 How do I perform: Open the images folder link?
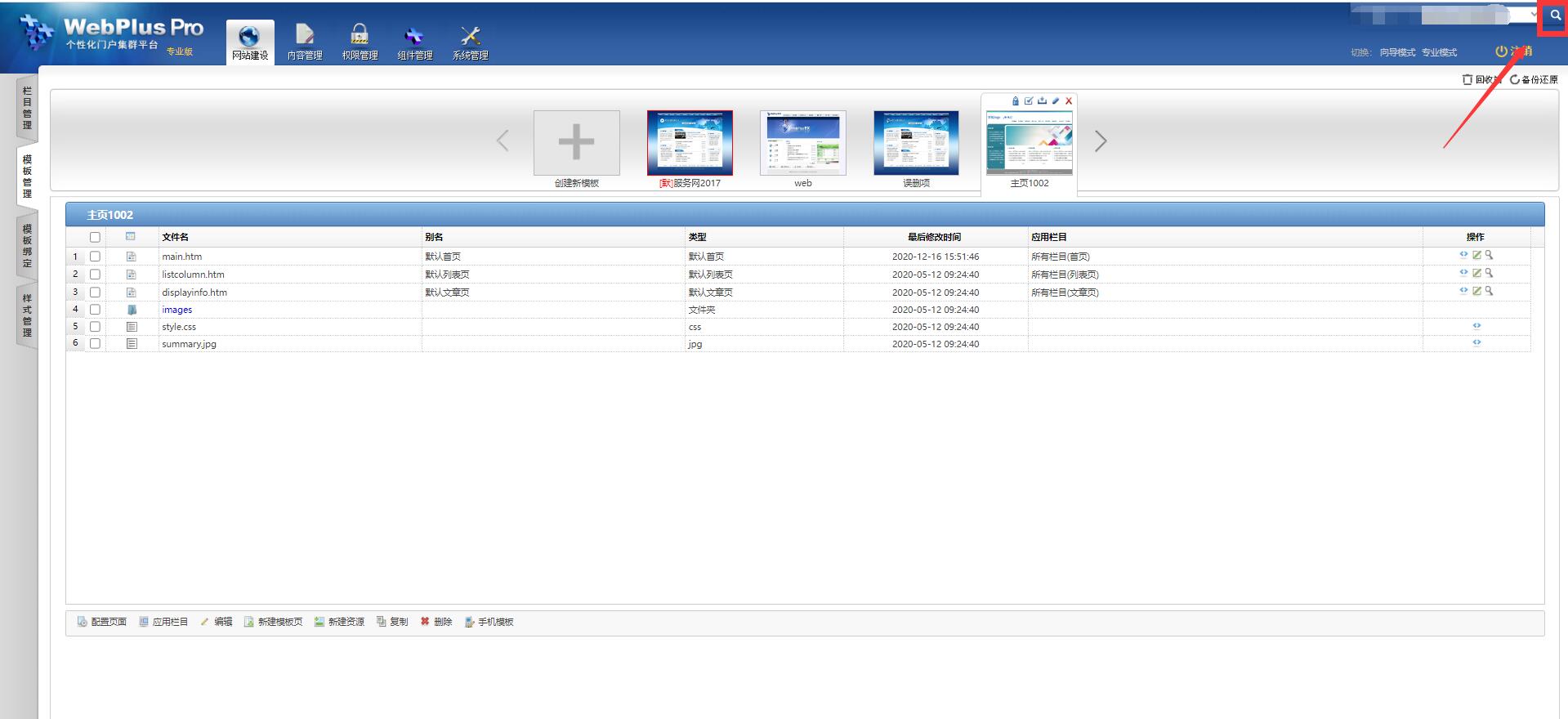tap(176, 310)
